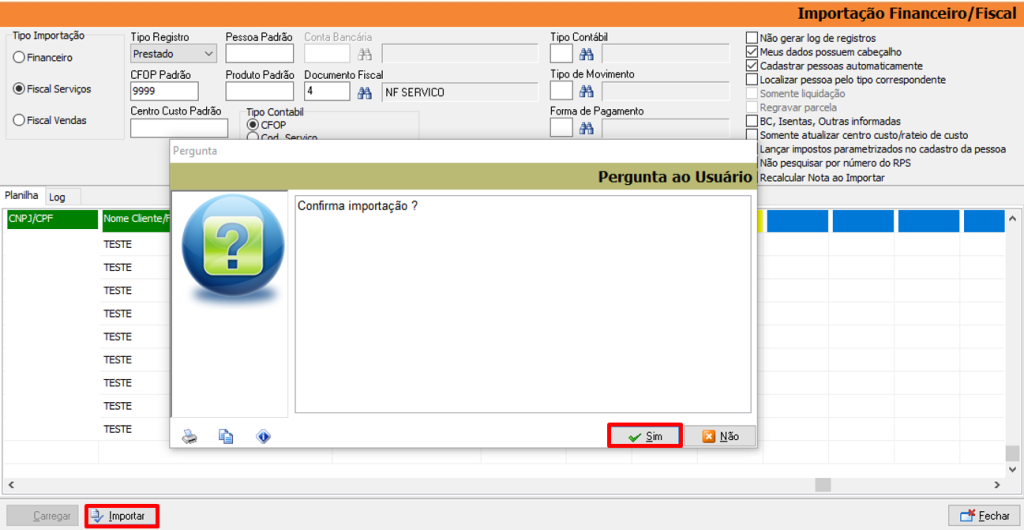Click the binoculars search icon for Documento Fiscal
Screen dimensions: 1024x530
(364, 93)
